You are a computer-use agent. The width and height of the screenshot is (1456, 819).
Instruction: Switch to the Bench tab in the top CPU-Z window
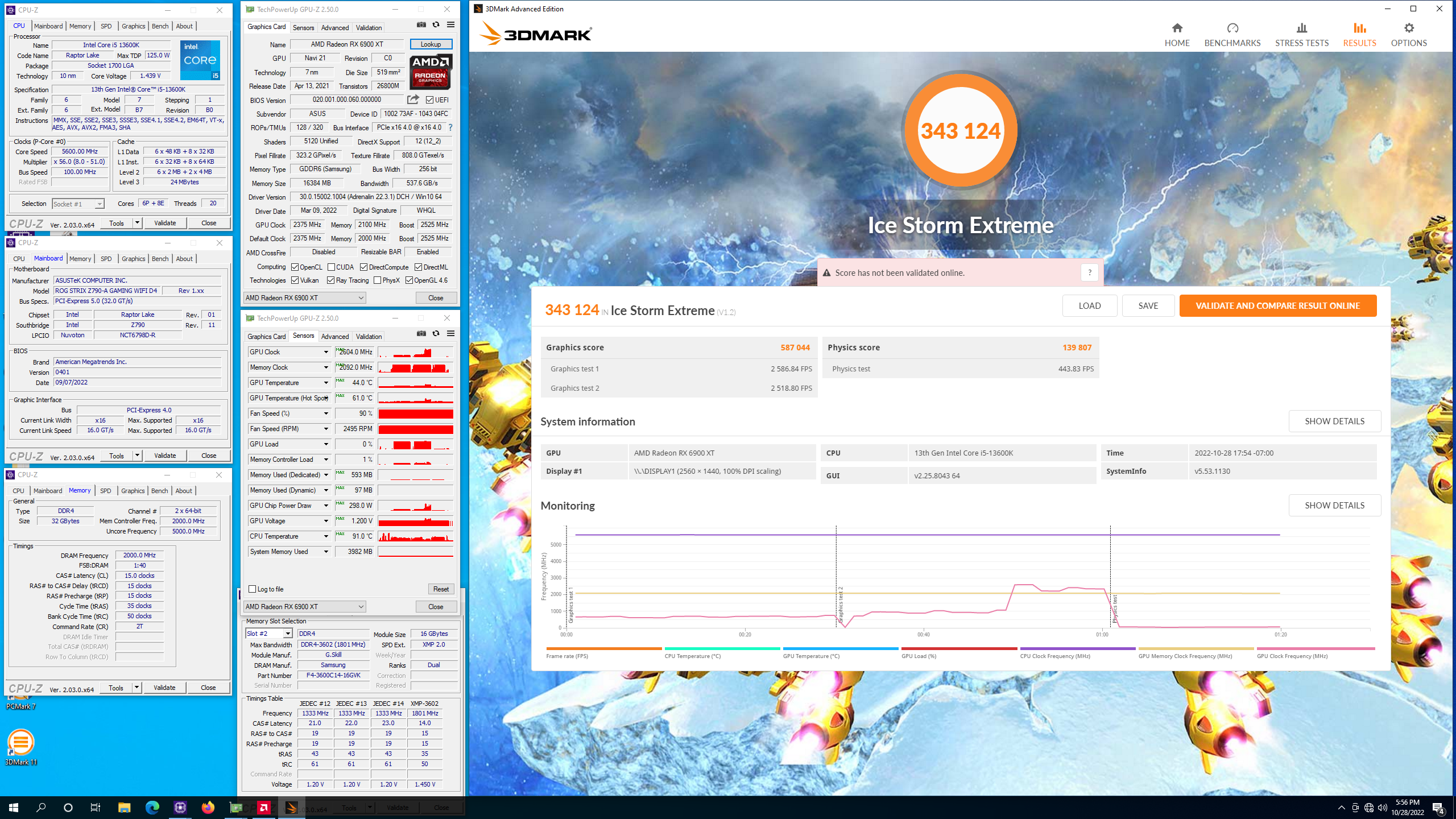pyautogui.click(x=160, y=26)
